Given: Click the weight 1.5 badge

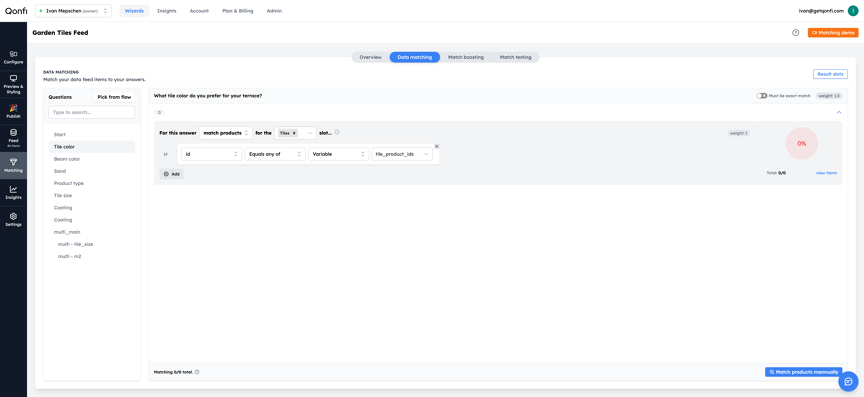Looking at the screenshot, I should 829,95.
